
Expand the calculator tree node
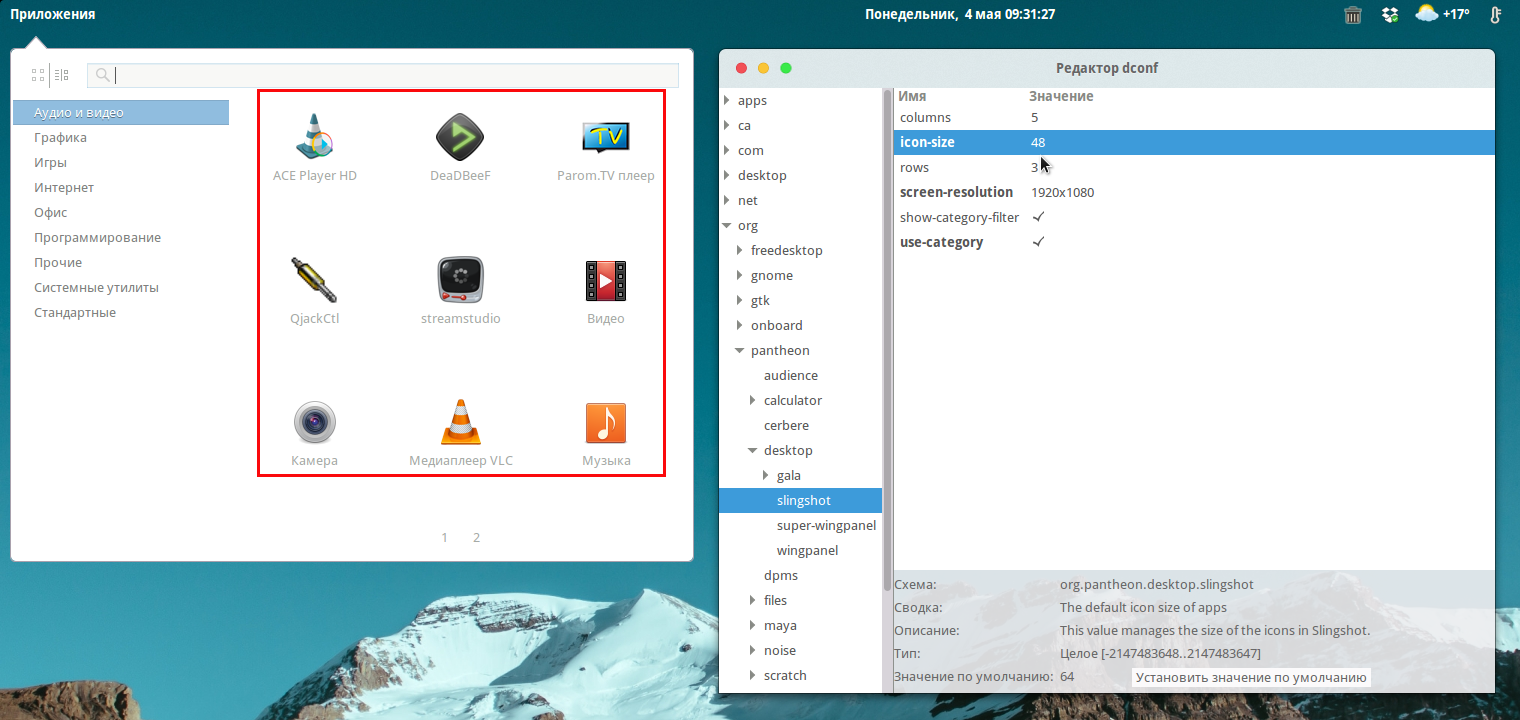753,400
